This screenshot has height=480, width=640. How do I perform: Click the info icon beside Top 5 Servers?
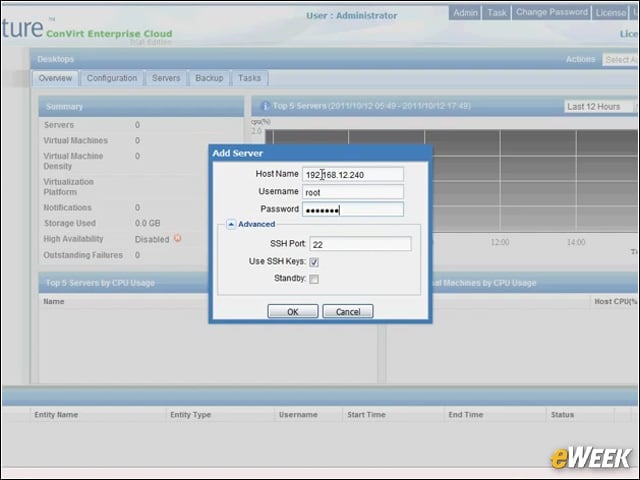[265, 106]
